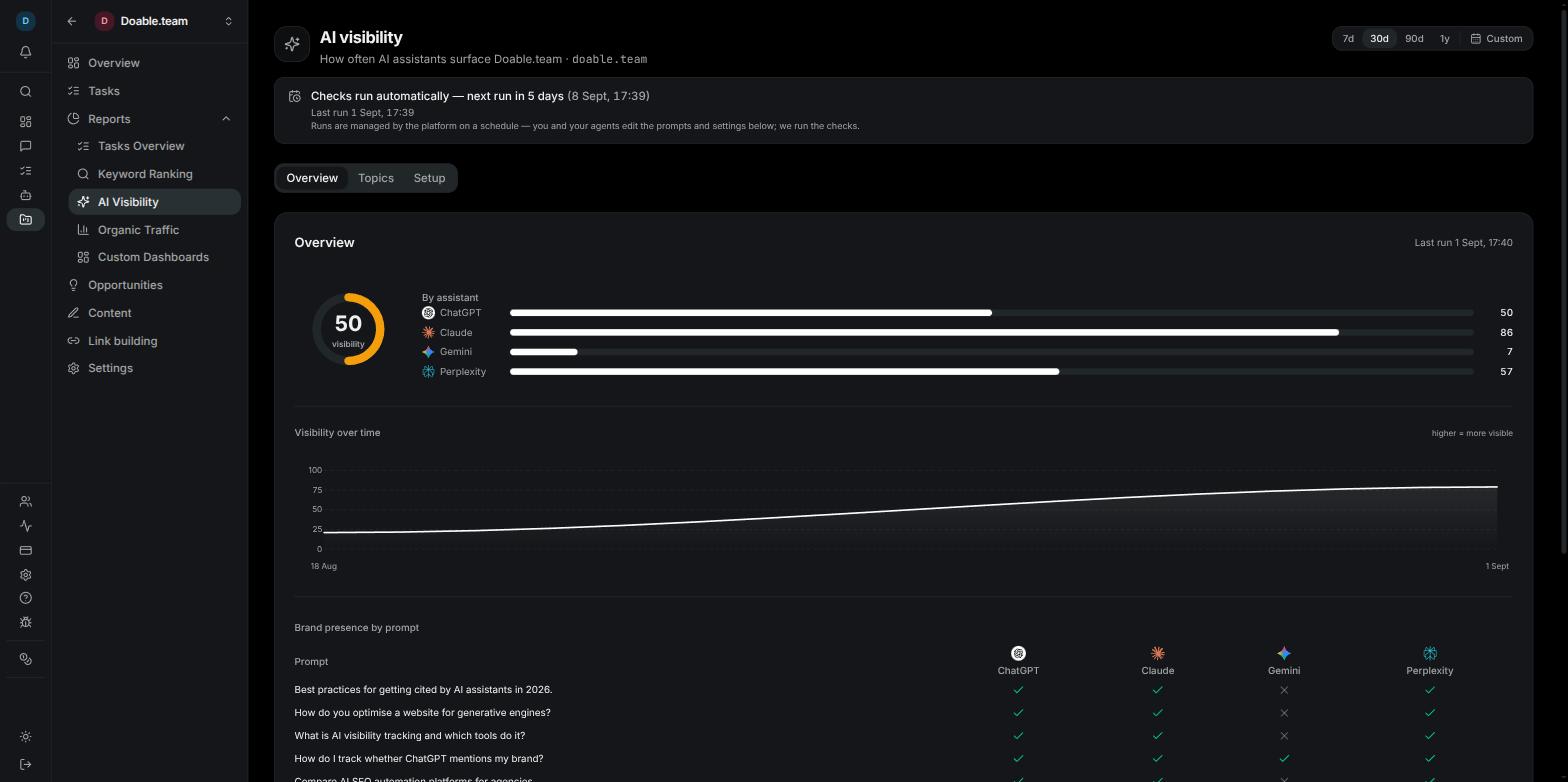The height and width of the screenshot is (782, 1568).
Task: Go to Link building
Action: pyautogui.click(x=150, y=341)
